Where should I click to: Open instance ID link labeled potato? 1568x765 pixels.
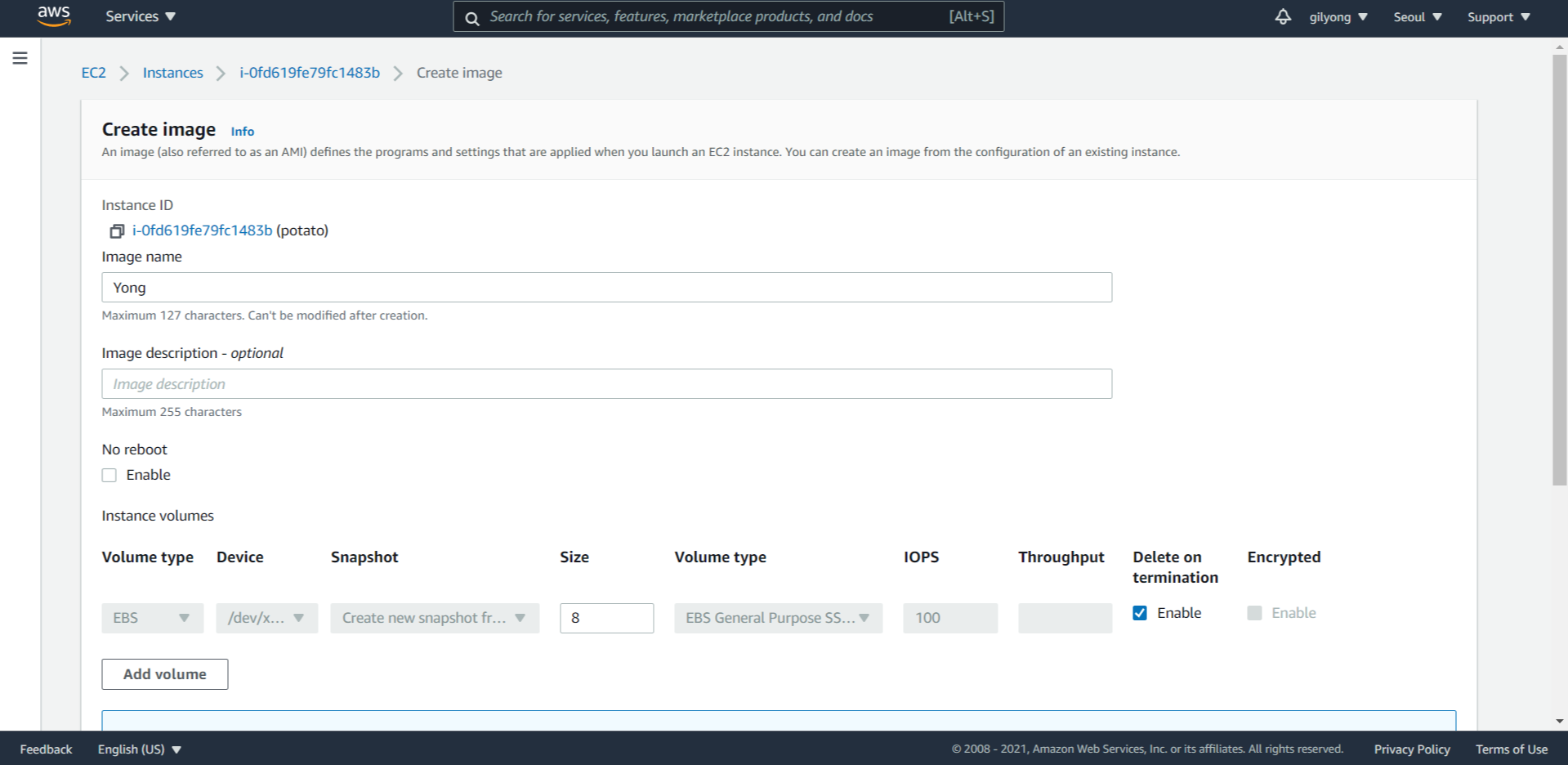[x=203, y=230]
